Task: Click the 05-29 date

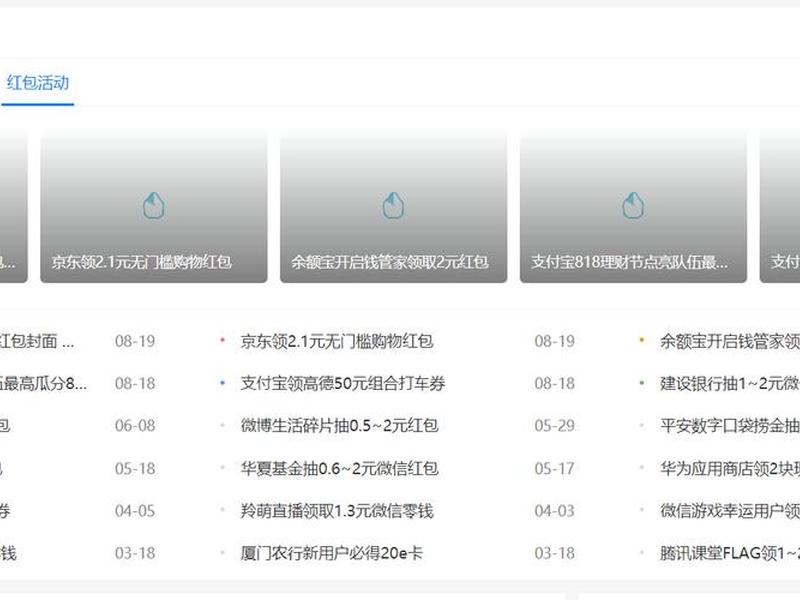Action: tap(554, 426)
